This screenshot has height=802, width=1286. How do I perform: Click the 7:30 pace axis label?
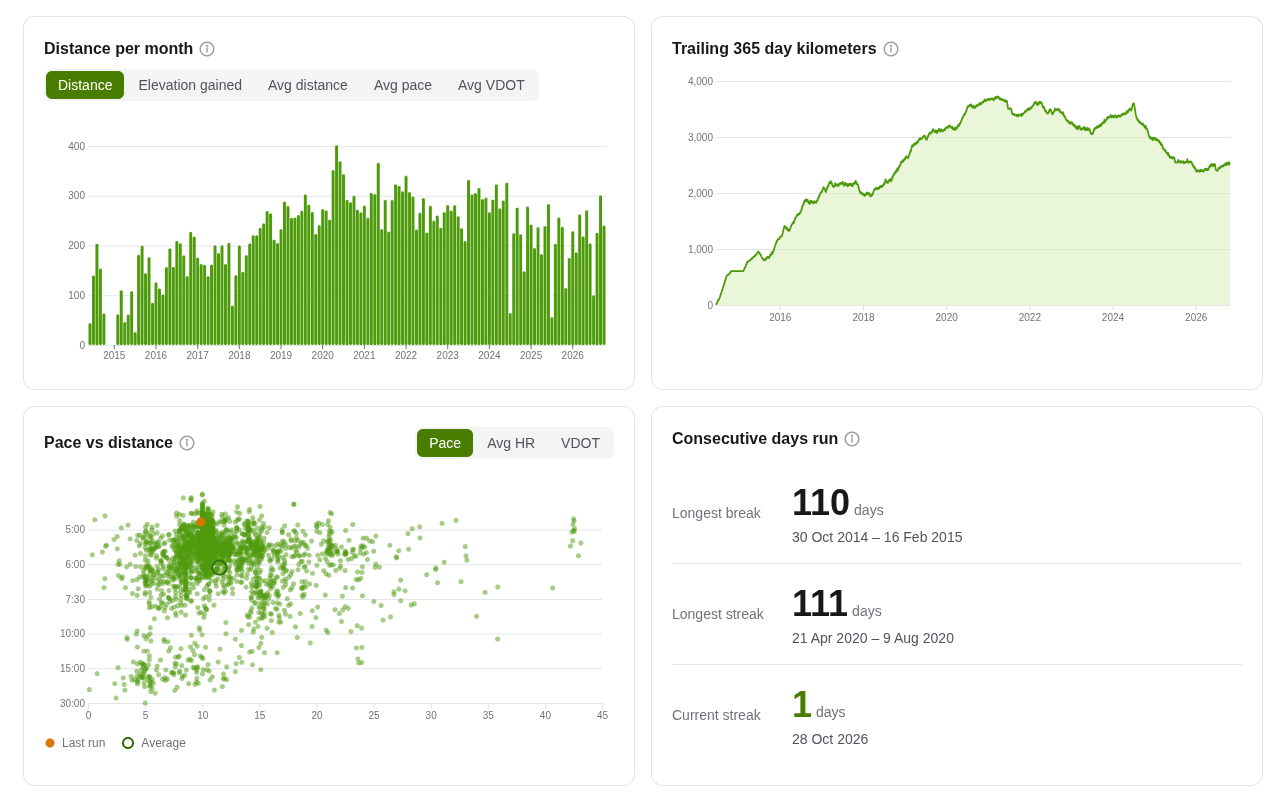(75, 600)
